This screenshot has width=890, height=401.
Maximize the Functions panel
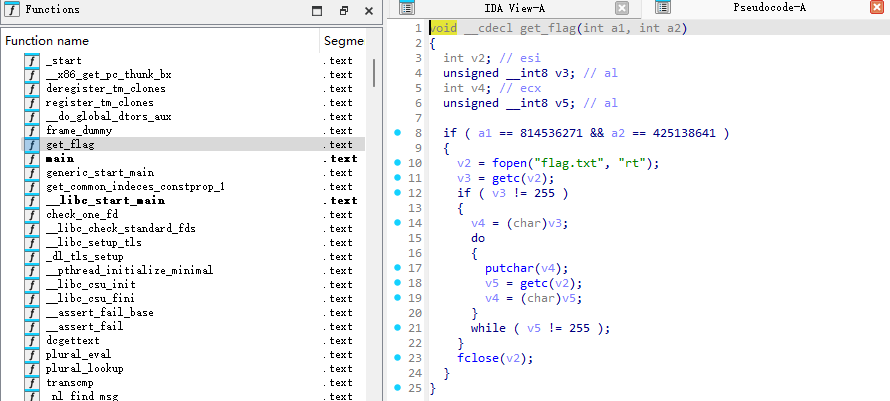click(x=317, y=11)
